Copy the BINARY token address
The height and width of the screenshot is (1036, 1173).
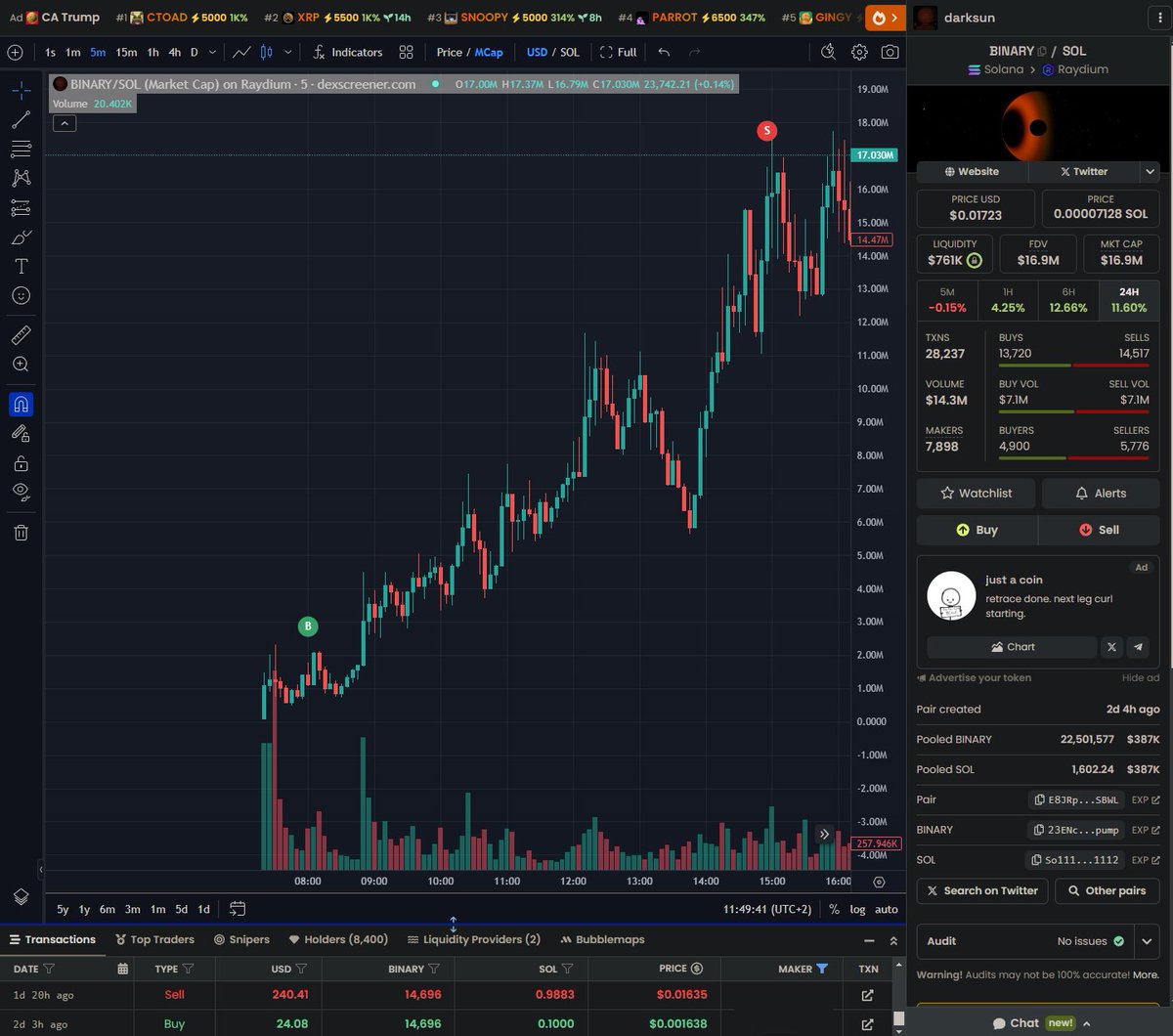(x=1076, y=830)
